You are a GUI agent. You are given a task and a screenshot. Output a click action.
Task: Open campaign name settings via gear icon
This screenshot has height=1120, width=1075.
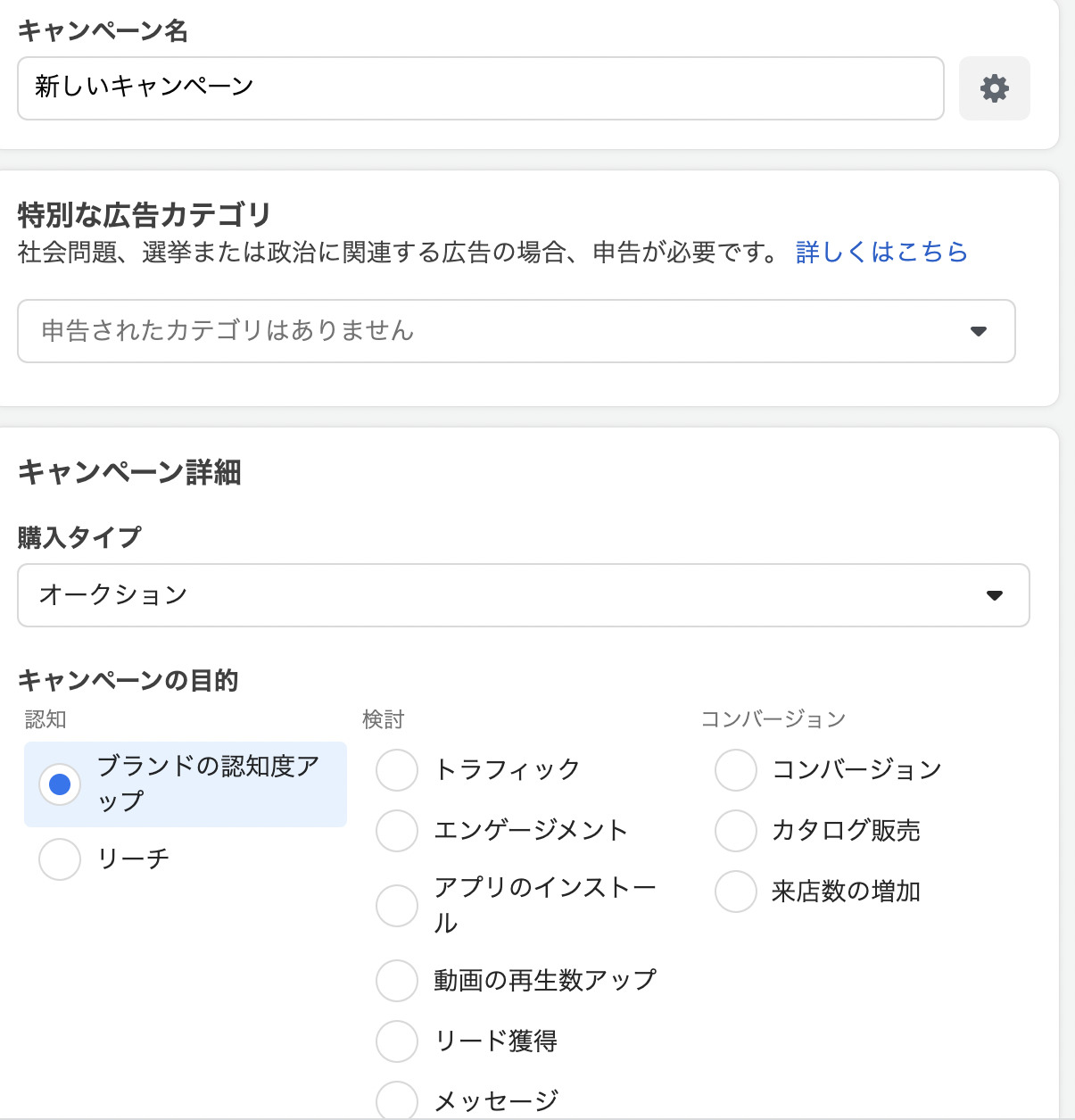coord(994,87)
